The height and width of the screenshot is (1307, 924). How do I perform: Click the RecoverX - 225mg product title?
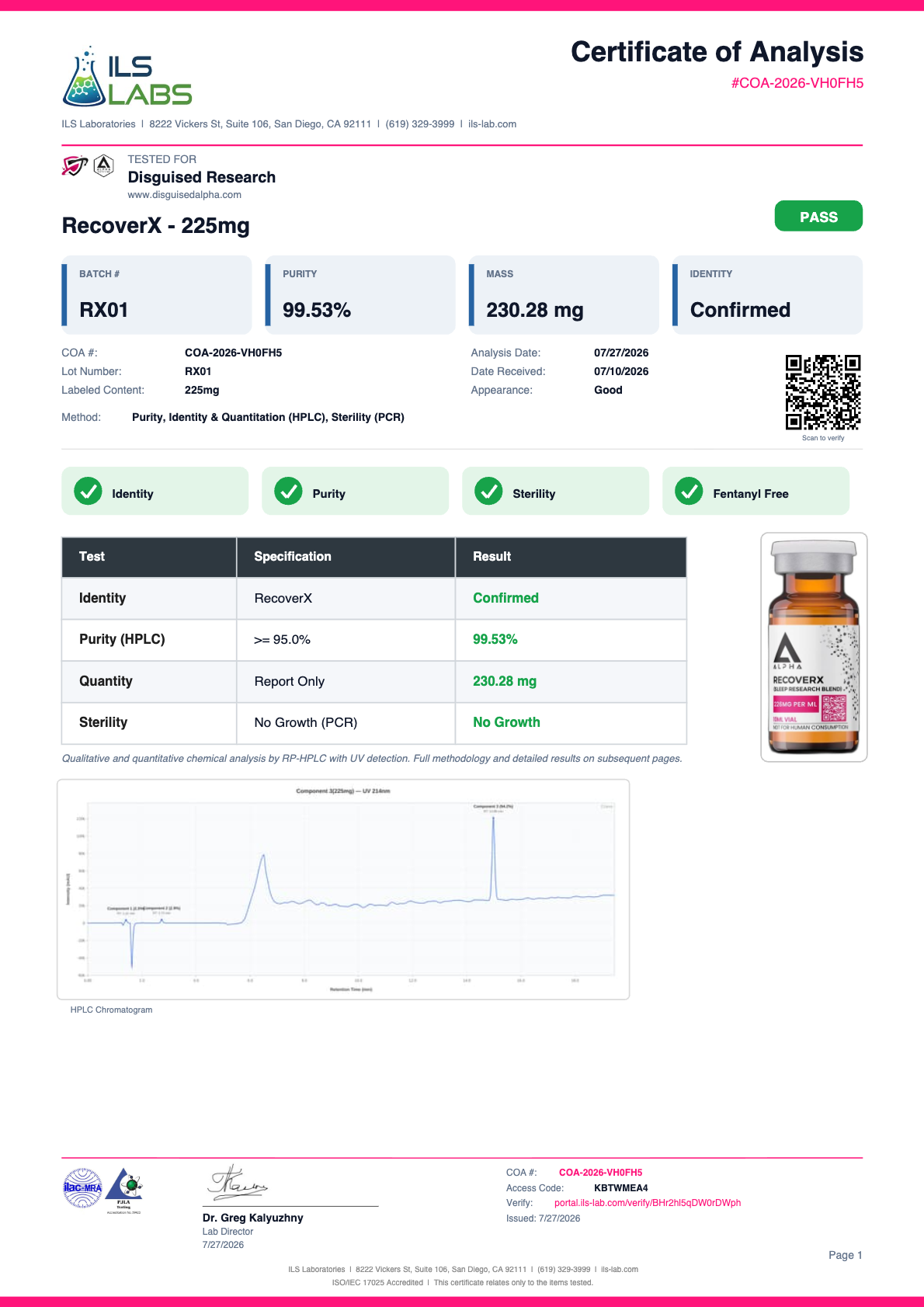156,226
